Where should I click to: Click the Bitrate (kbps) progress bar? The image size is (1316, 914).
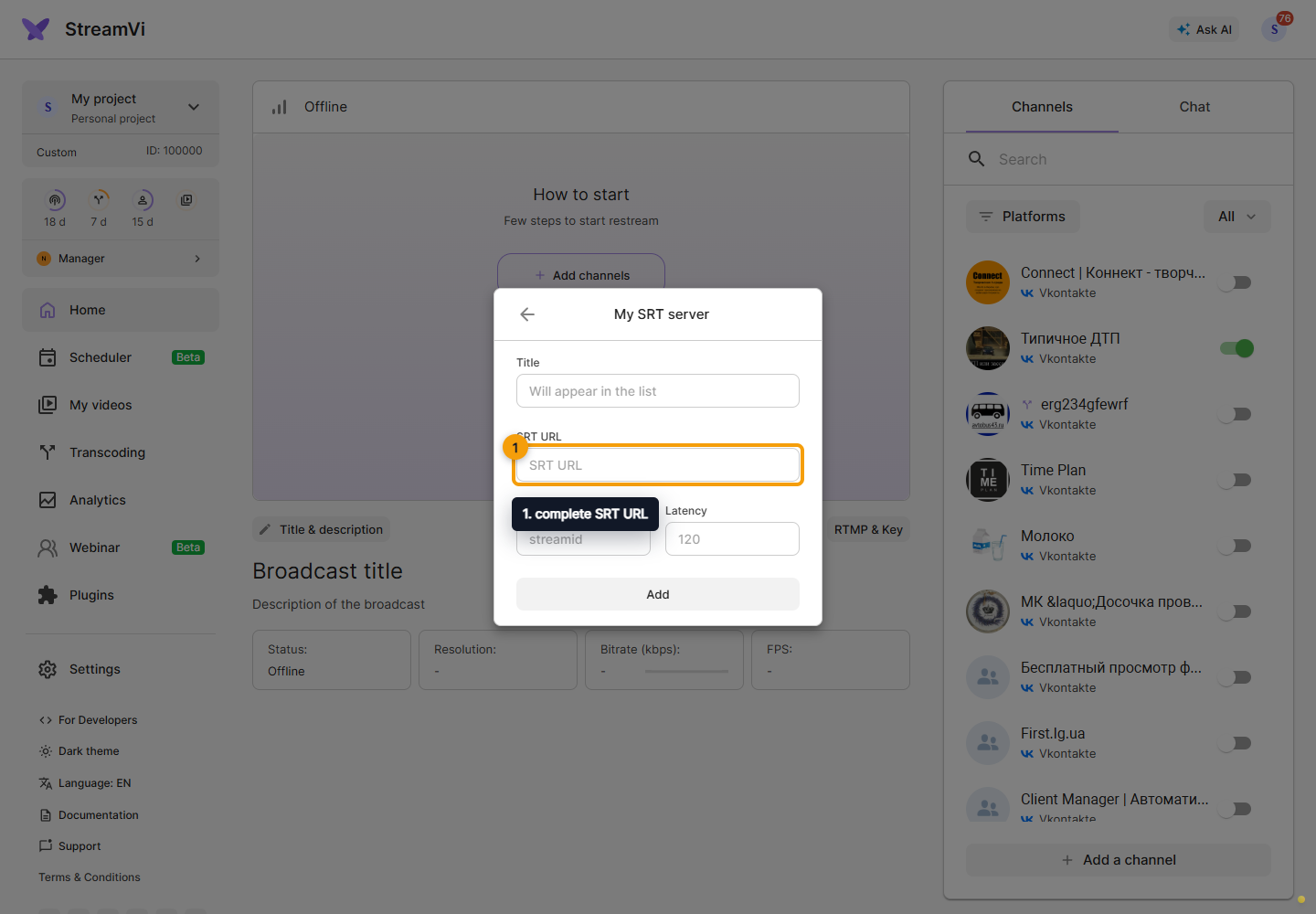point(686,672)
